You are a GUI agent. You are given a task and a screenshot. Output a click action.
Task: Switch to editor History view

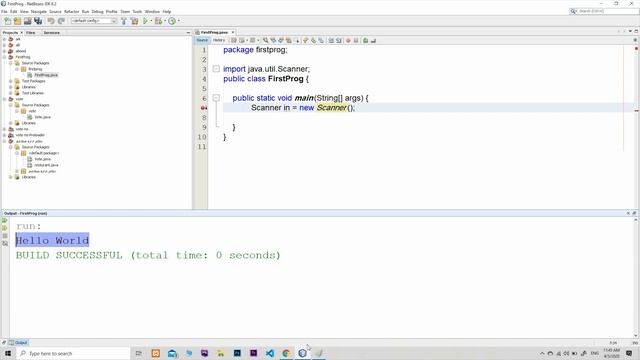pos(219,40)
